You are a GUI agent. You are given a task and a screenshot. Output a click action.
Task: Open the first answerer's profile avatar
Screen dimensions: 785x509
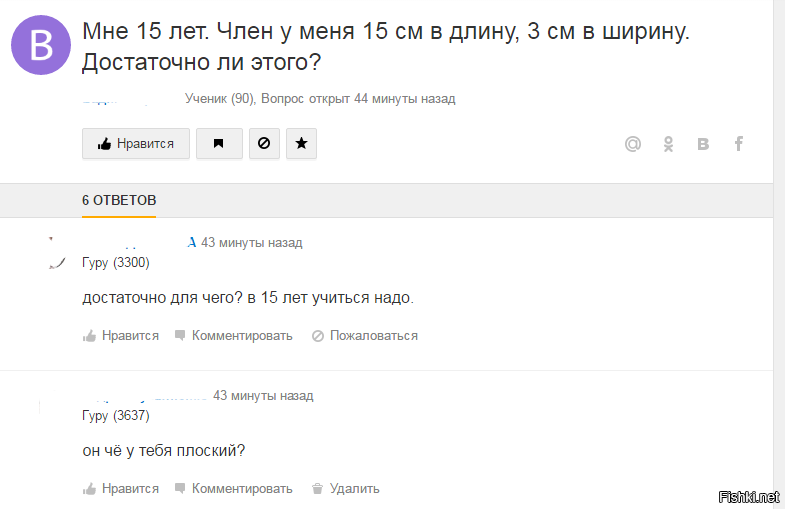tap(58, 253)
